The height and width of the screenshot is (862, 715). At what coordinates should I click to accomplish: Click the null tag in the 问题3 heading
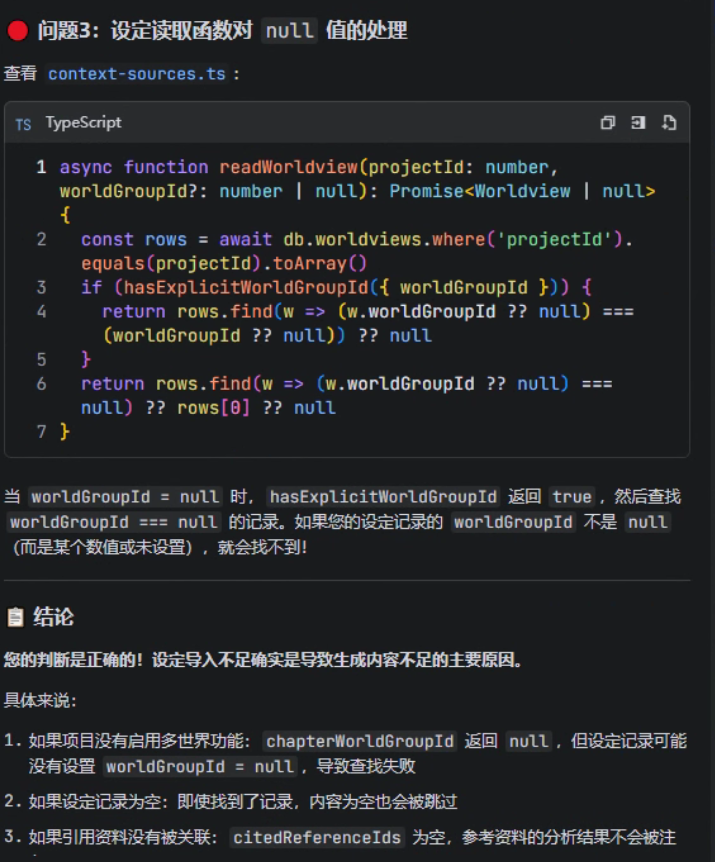(x=290, y=31)
